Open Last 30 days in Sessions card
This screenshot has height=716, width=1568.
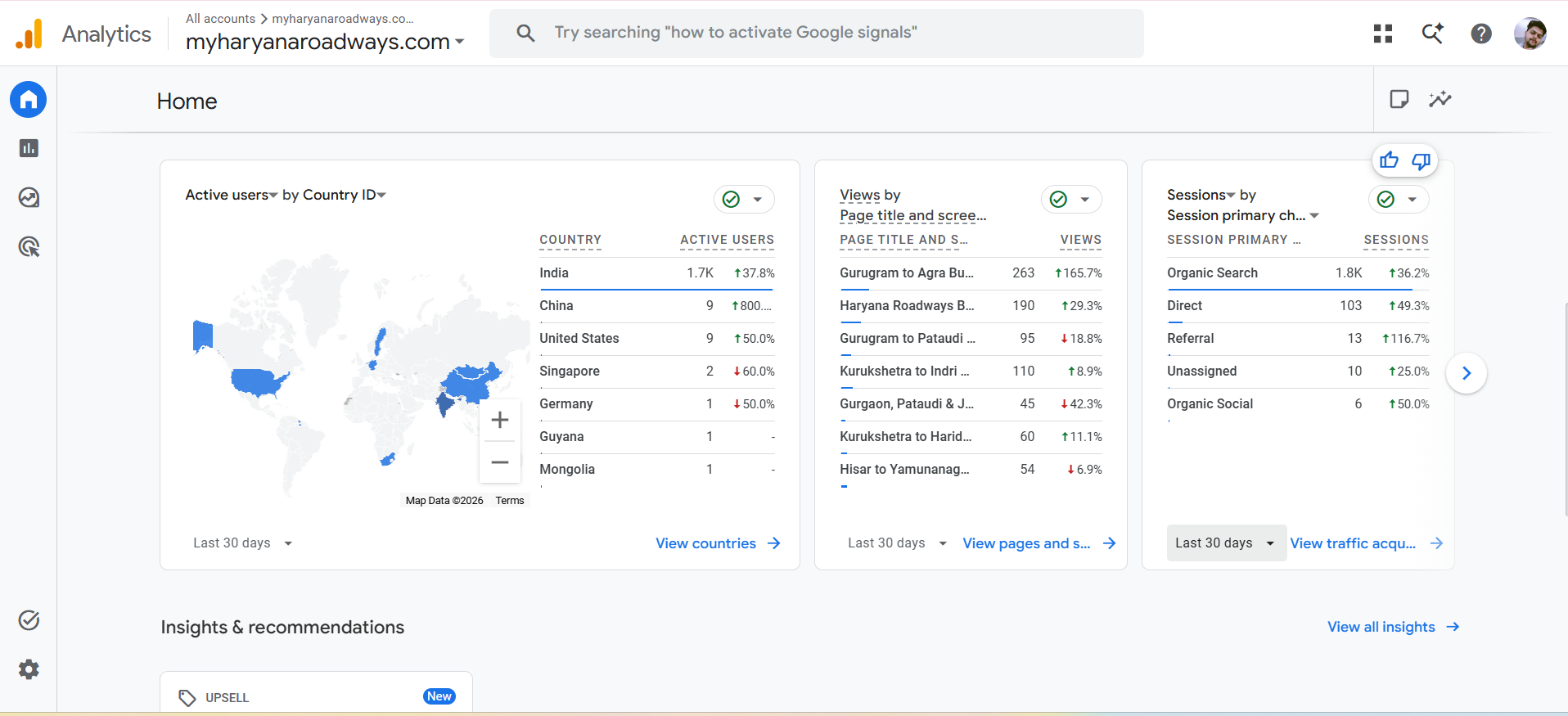[x=1225, y=543]
